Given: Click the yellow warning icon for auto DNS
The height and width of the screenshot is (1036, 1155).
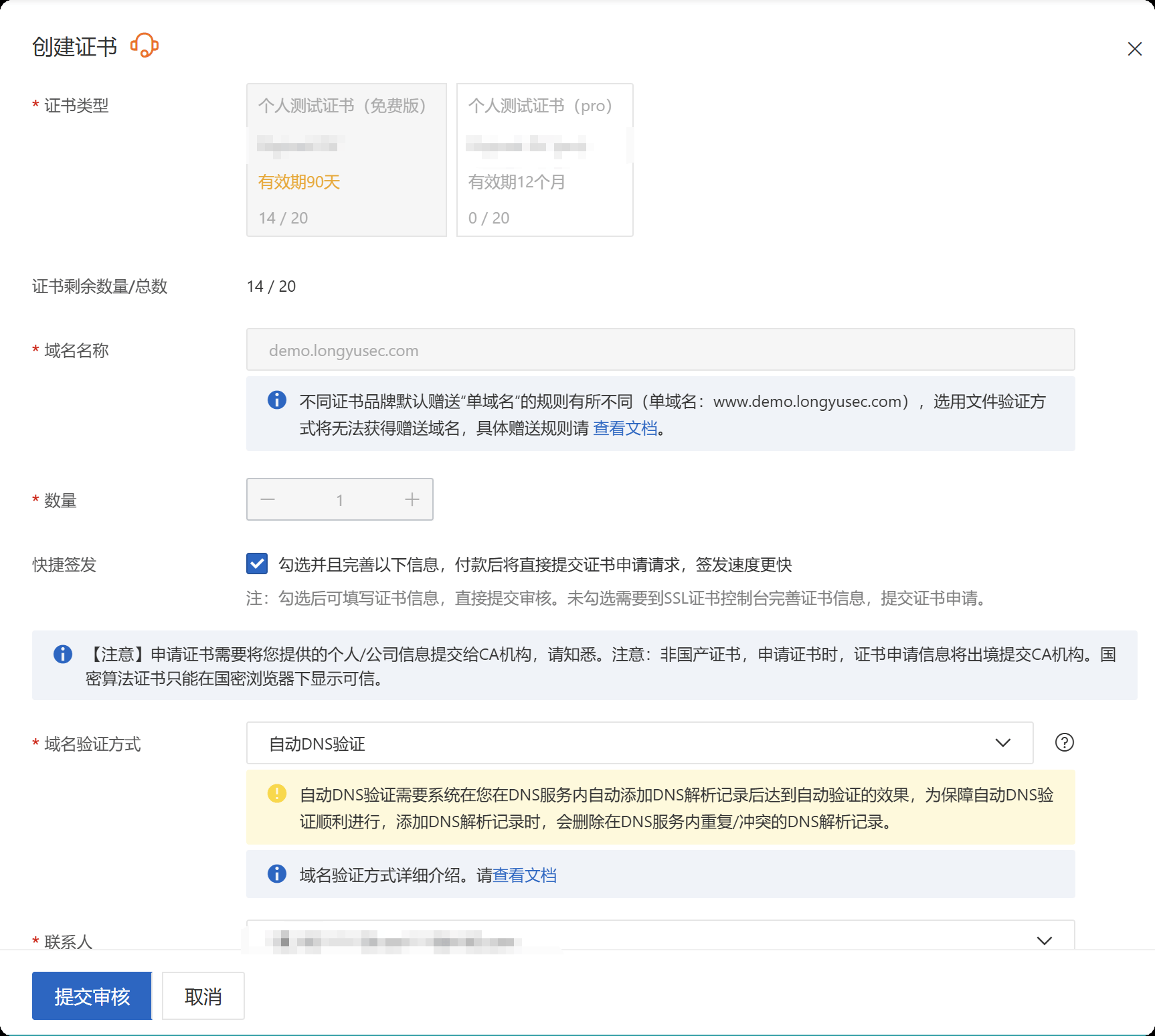Looking at the screenshot, I should pyautogui.click(x=276, y=794).
